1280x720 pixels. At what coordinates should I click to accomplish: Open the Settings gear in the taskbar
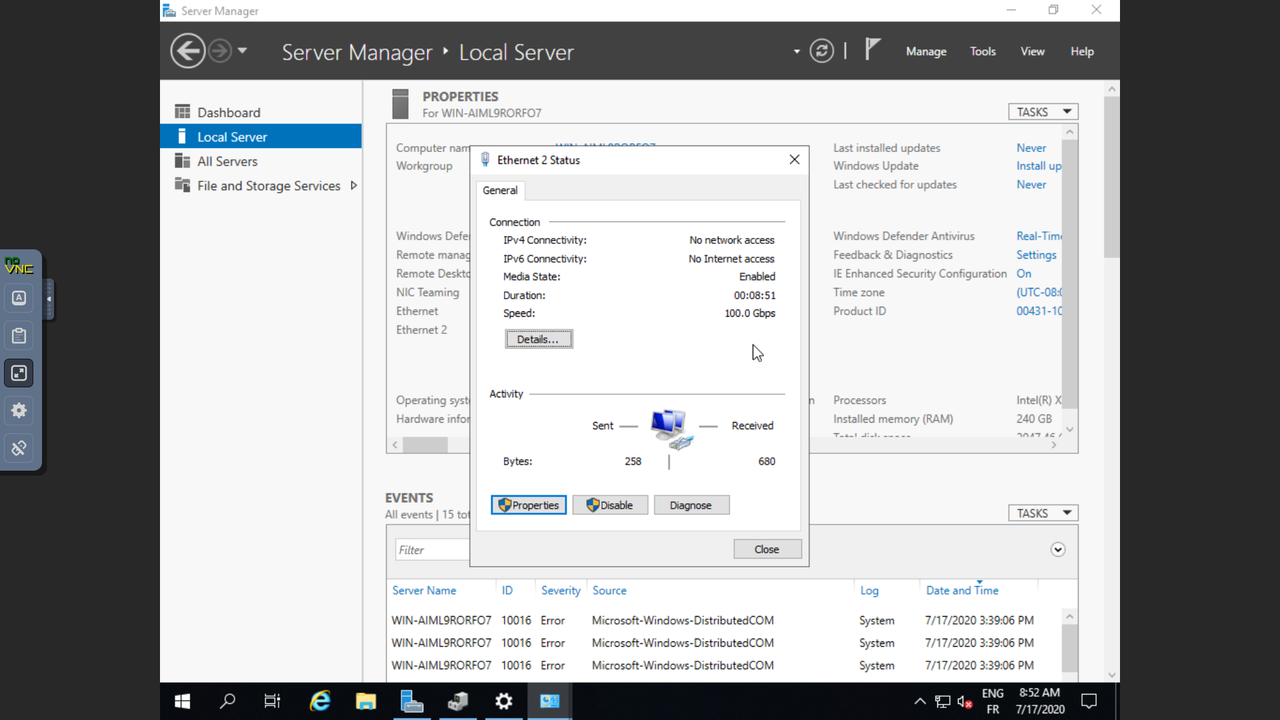(x=504, y=702)
